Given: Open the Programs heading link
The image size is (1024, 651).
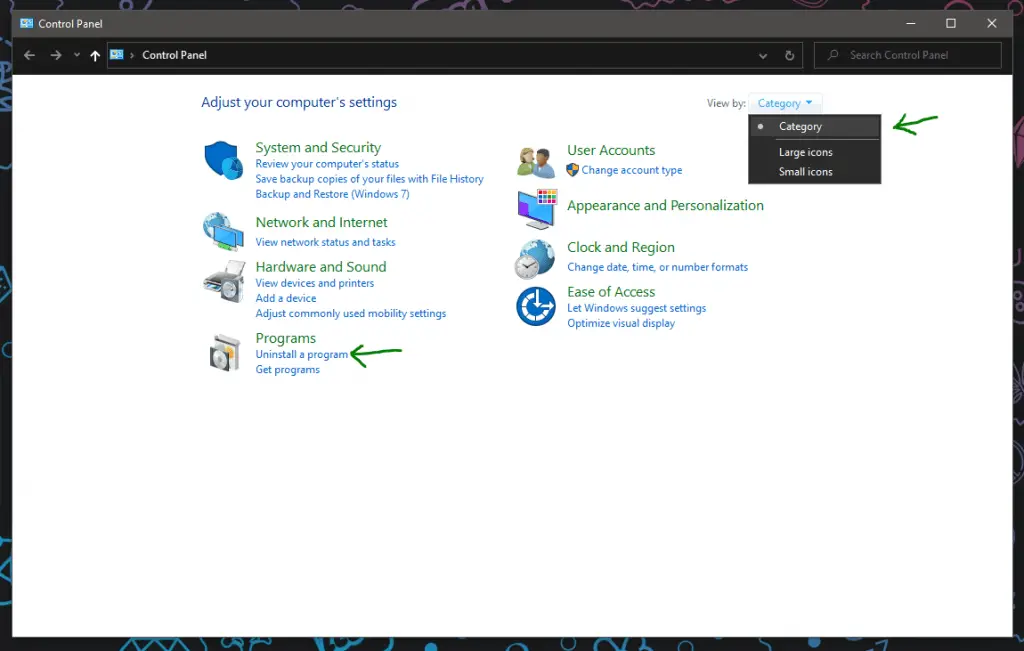Looking at the screenshot, I should coord(285,338).
